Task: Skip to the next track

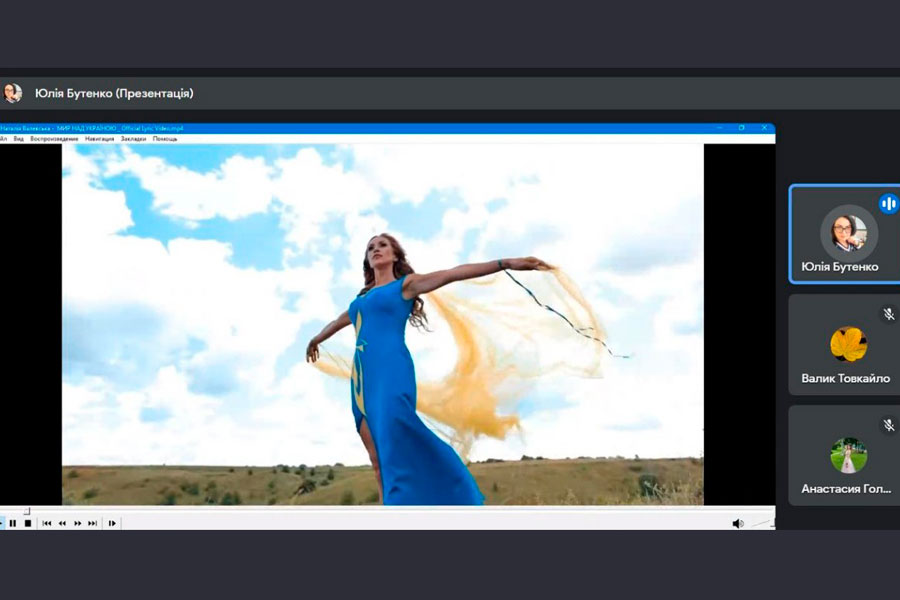Action: coord(93,523)
